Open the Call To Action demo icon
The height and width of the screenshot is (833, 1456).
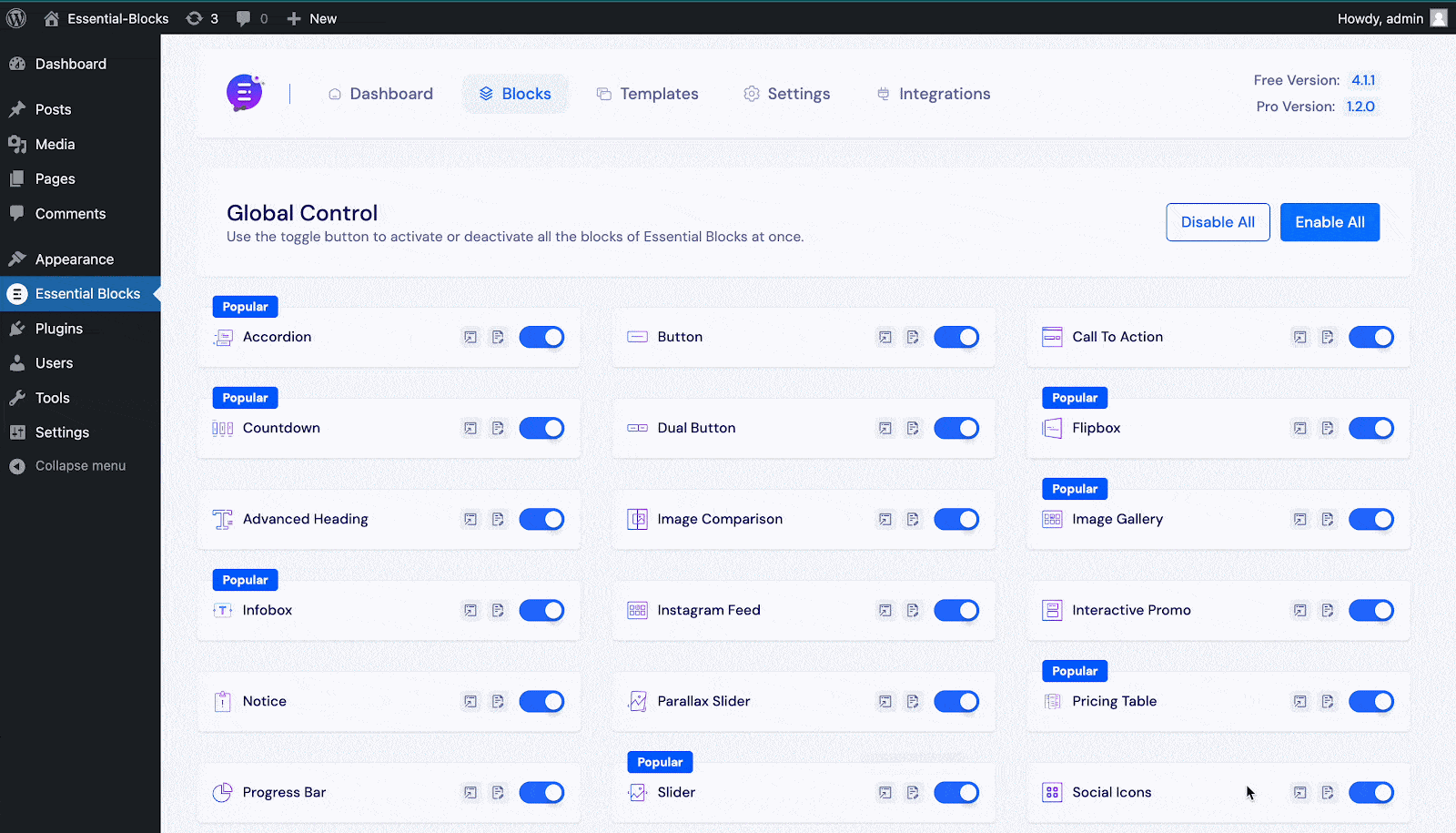[x=1300, y=337]
